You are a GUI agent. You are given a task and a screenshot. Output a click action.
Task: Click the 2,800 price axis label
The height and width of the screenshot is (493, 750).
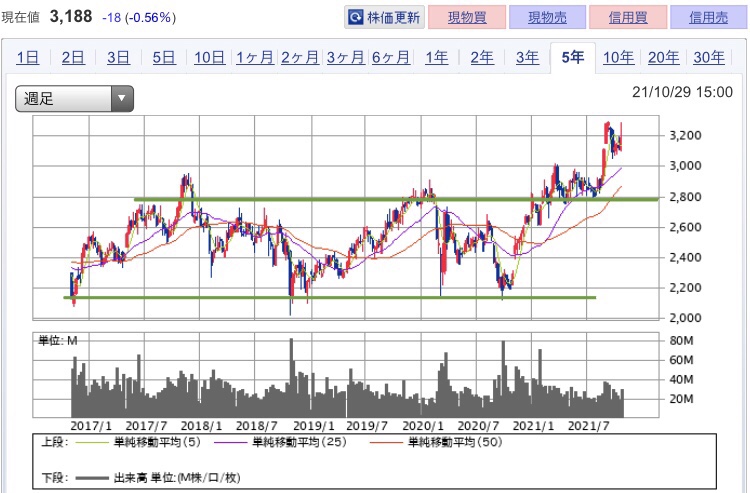pos(685,197)
